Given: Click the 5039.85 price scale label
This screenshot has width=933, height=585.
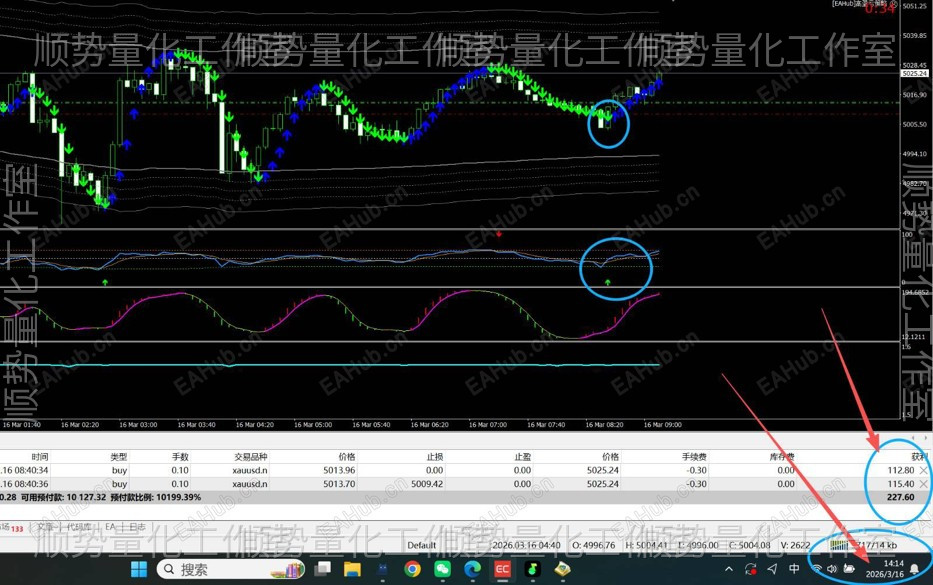Looking at the screenshot, I should point(915,36).
